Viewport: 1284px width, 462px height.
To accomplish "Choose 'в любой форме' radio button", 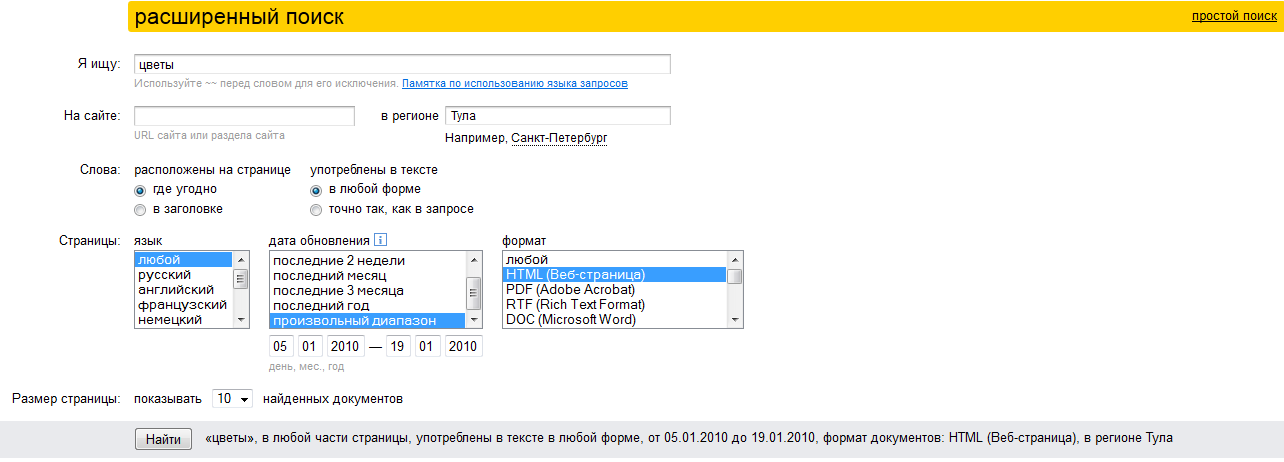I will click(316, 190).
